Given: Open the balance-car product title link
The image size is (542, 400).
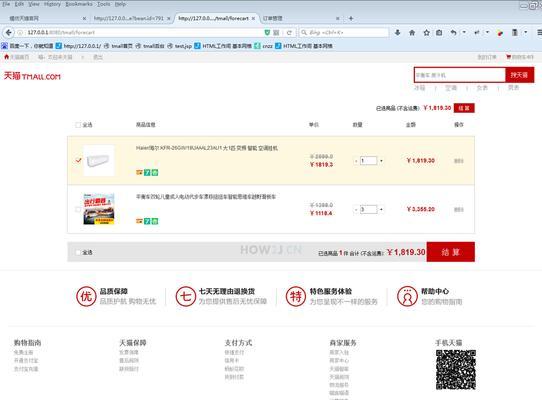Looking at the screenshot, I should click(x=206, y=197).
